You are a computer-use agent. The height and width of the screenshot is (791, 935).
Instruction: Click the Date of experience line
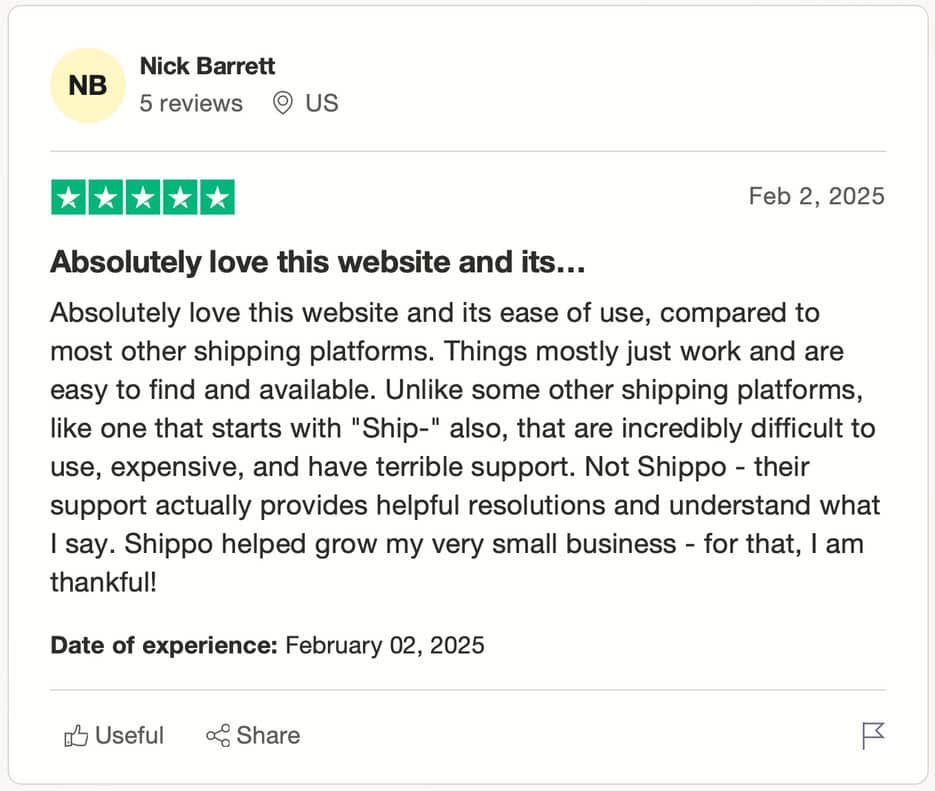267,646
